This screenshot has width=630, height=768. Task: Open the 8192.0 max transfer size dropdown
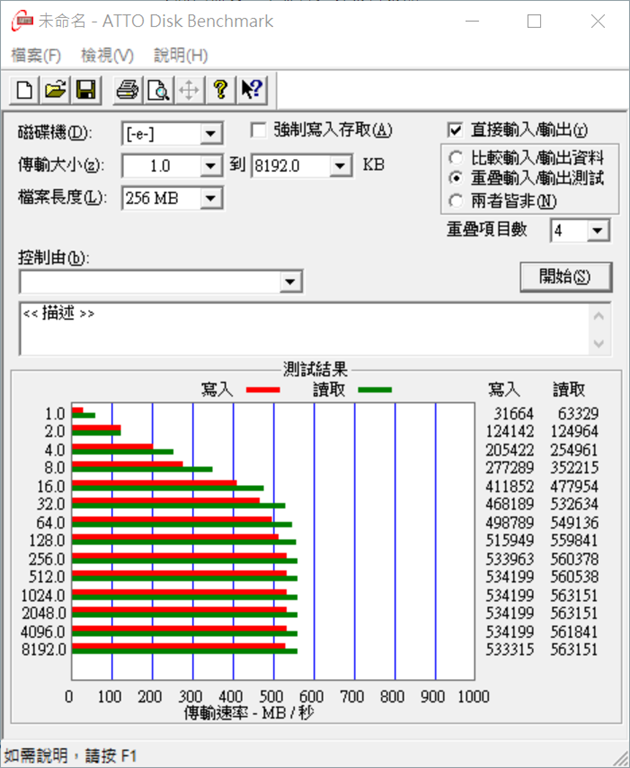point(341,166)
